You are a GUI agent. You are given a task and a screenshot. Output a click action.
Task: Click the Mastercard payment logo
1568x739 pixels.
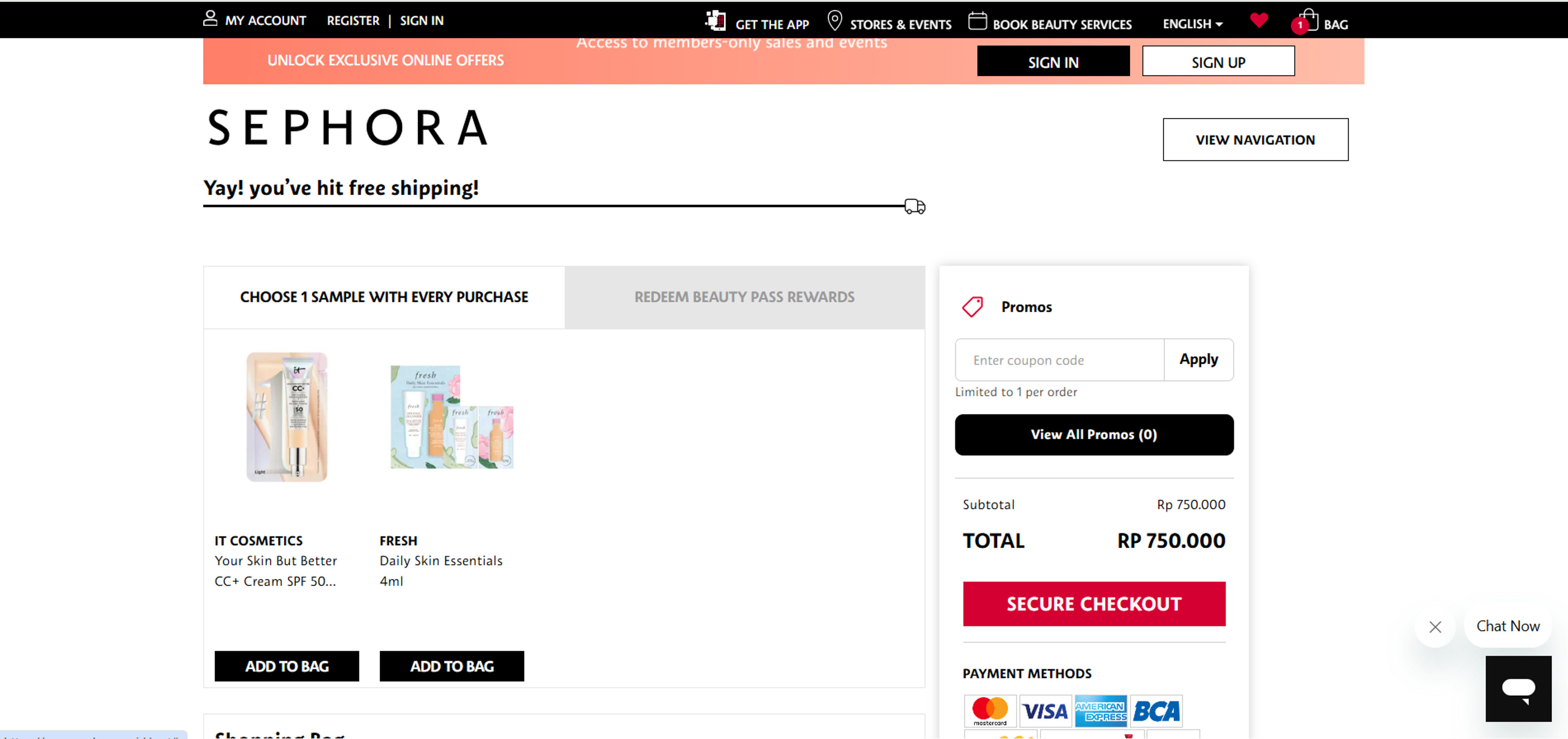990,711
